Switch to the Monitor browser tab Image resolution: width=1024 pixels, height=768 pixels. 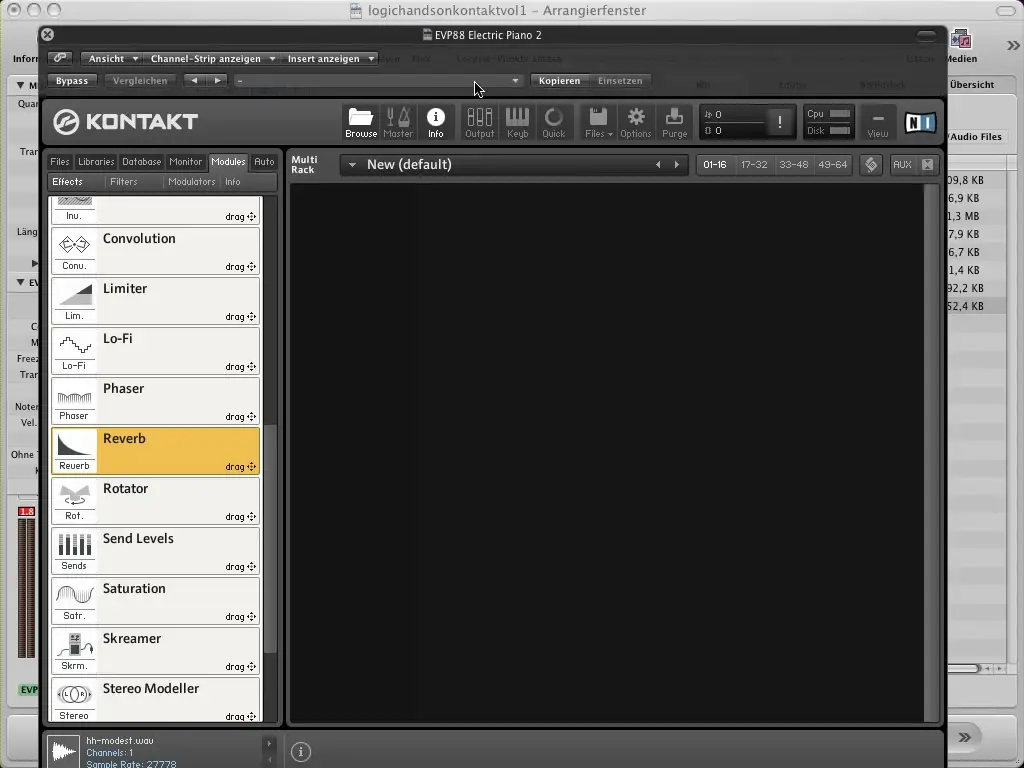point(185,161)
